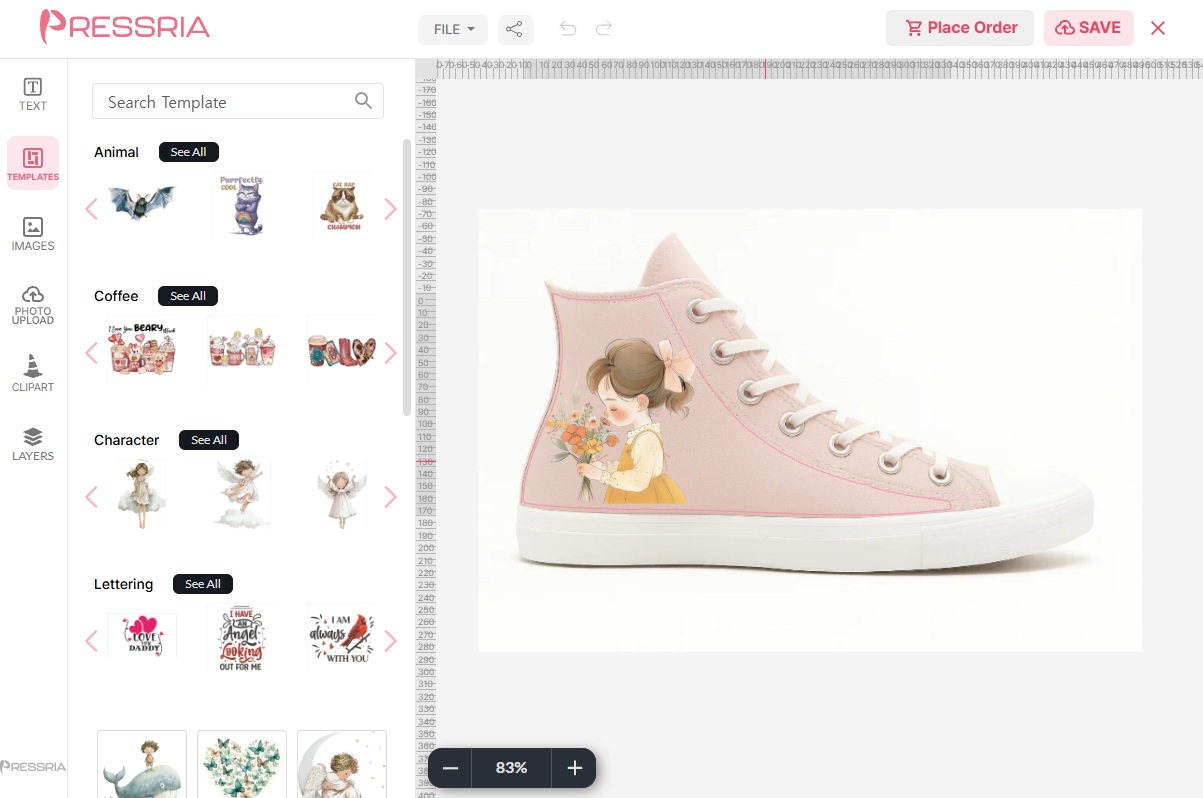This screenshot has height=798, width=1203.
Task: Click the template panel scrollbar
Action: pos(406,278)
